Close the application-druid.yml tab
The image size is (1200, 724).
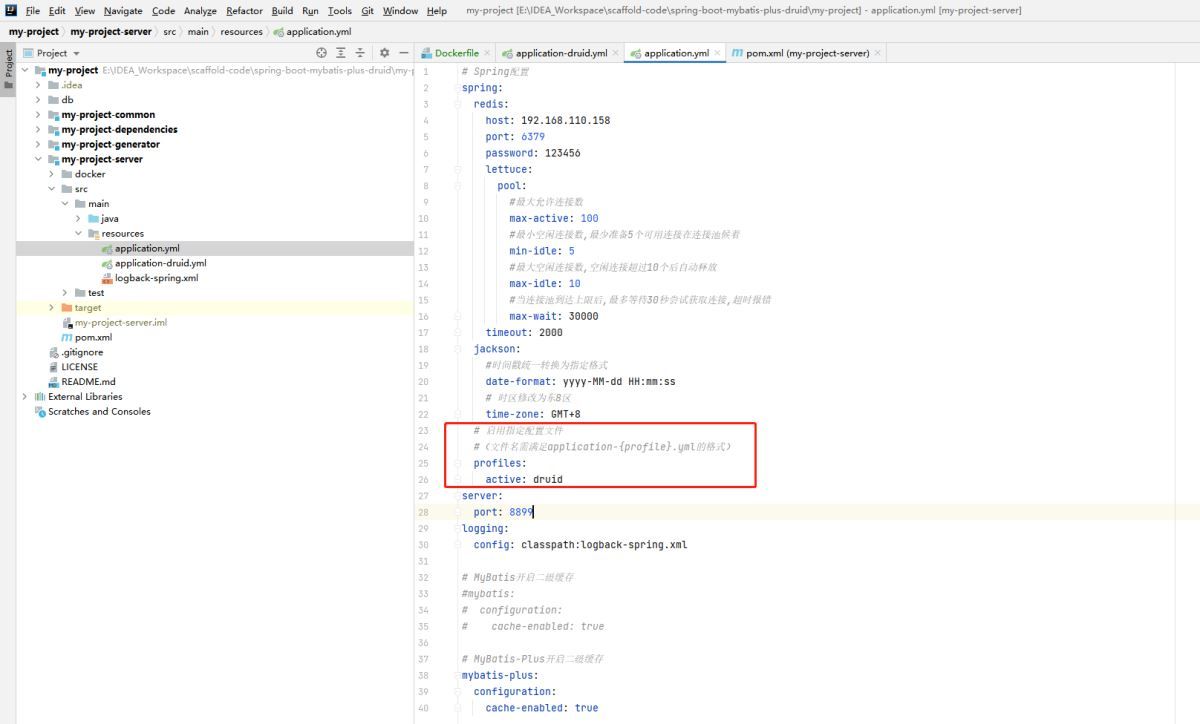coord(616,53)
